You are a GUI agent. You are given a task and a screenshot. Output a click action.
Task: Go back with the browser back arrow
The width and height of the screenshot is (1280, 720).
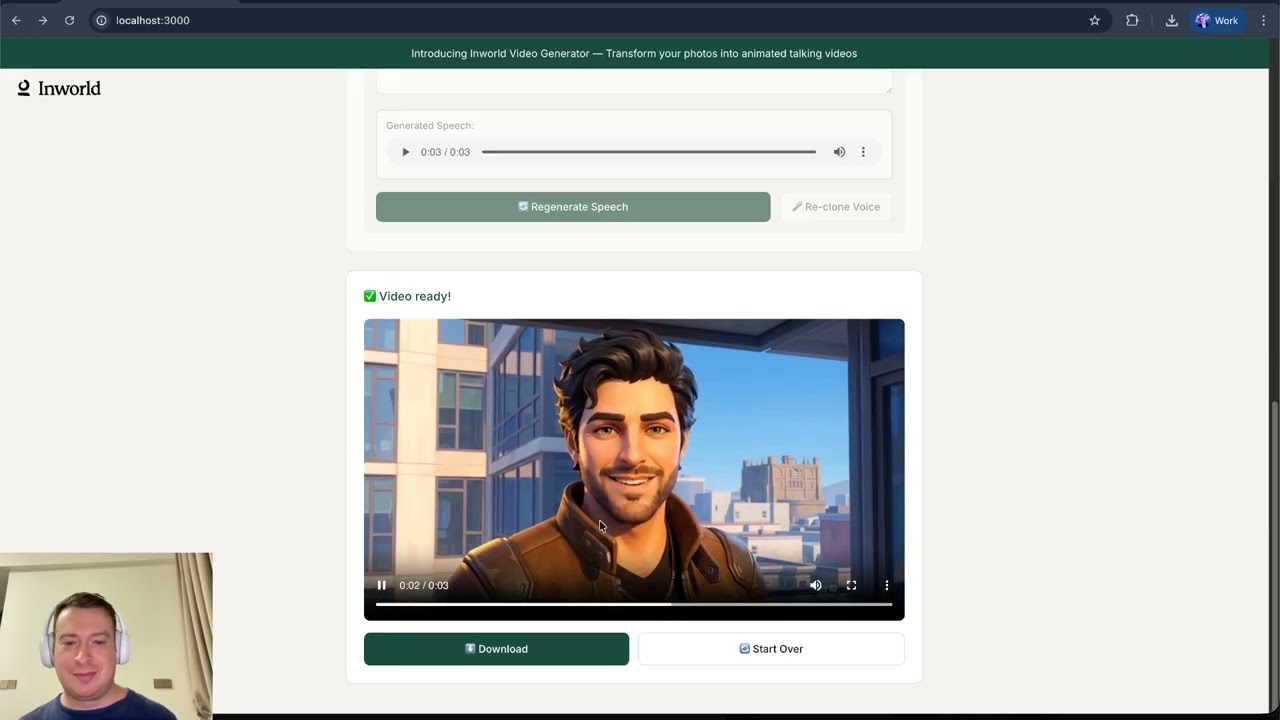click(x=16, y=20)
